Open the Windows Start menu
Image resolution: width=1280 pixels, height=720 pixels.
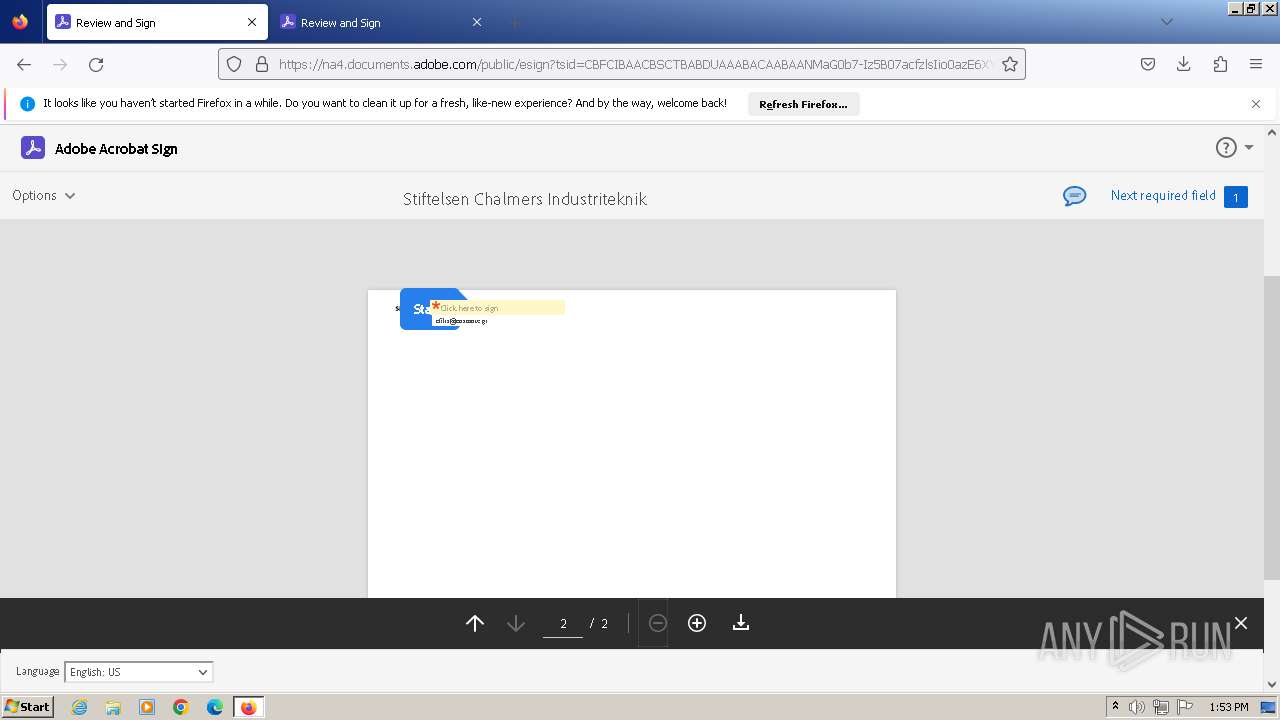click(x=28, y=706)
